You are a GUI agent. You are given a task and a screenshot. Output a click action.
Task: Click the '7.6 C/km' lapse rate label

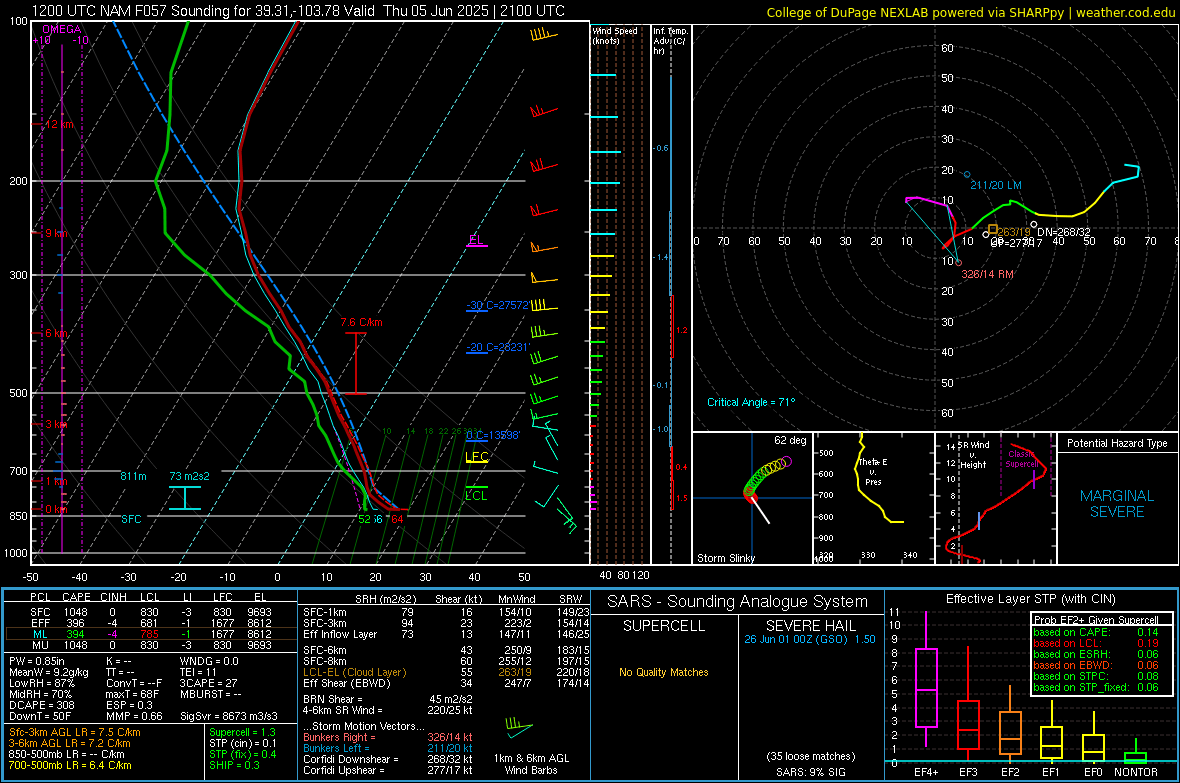tap(361, 322)
